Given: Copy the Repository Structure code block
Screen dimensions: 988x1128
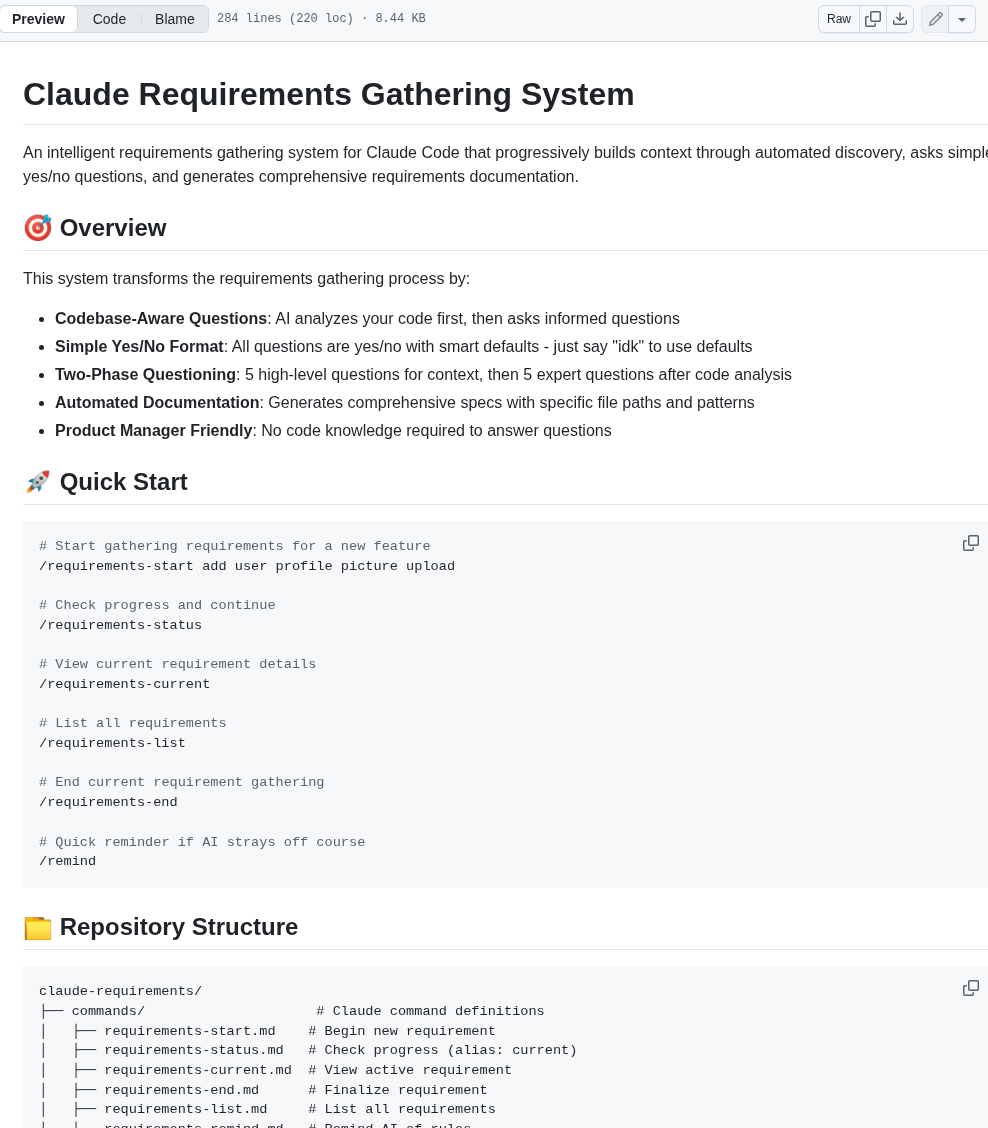Looking at the screenshot, I should 970,987.
